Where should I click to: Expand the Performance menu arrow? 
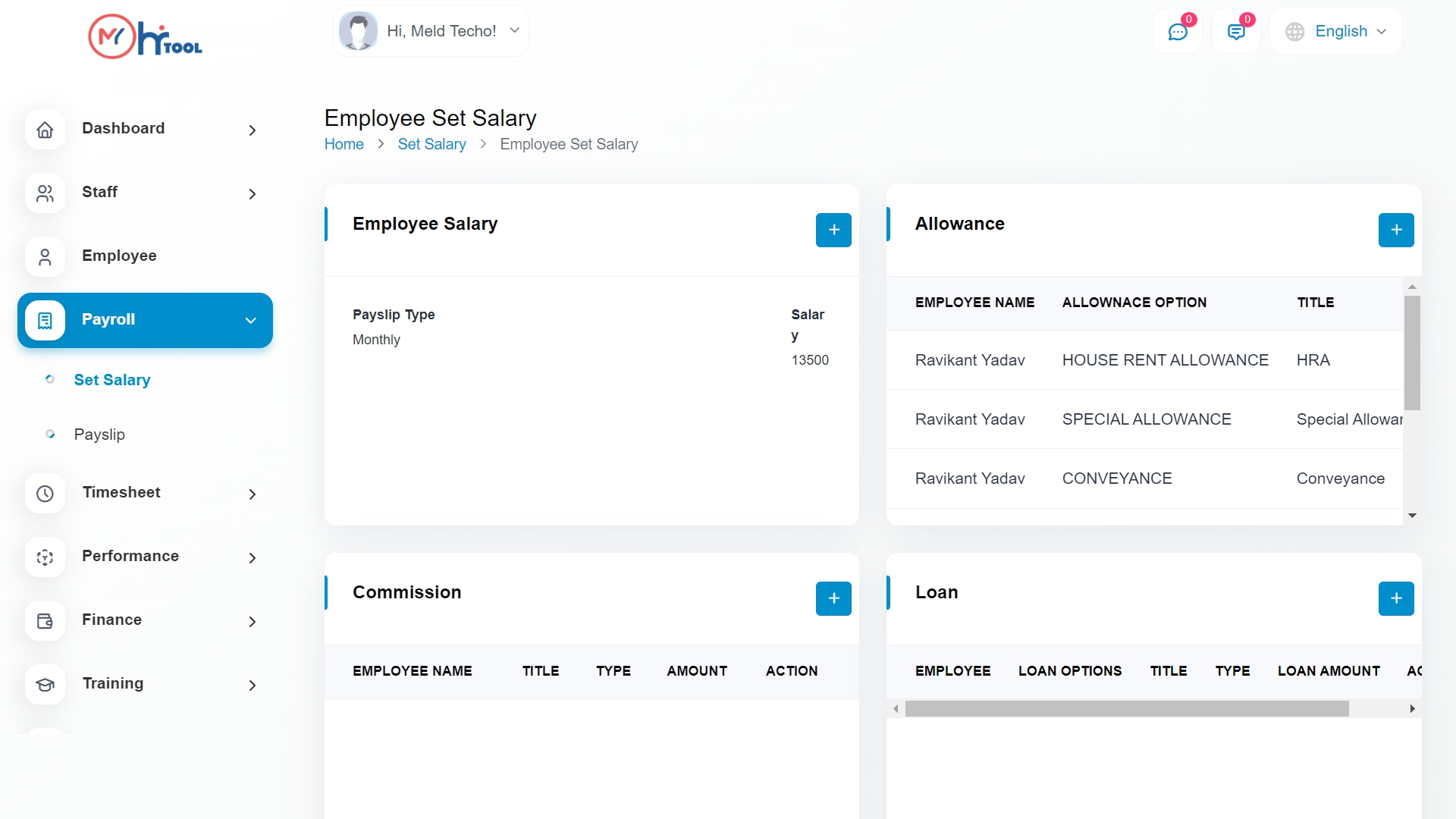[x=253, y=558]
